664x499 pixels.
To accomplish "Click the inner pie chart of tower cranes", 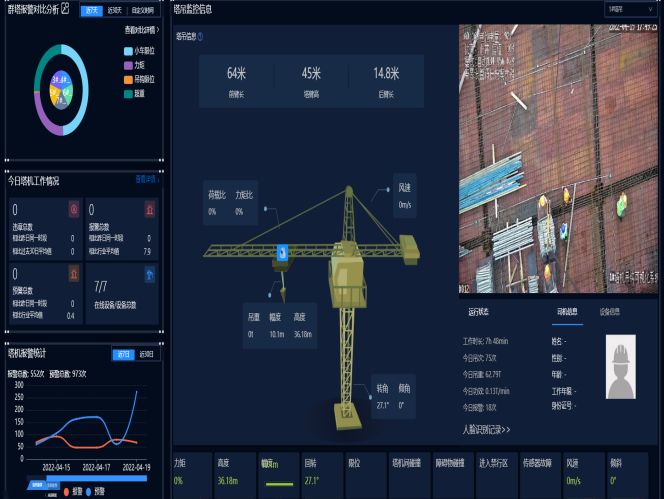I will [x=61, y=90].
